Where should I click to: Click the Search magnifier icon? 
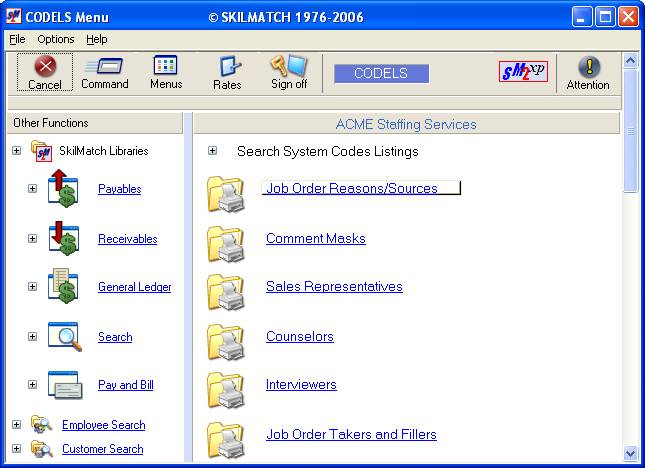[x=65, y=336]
